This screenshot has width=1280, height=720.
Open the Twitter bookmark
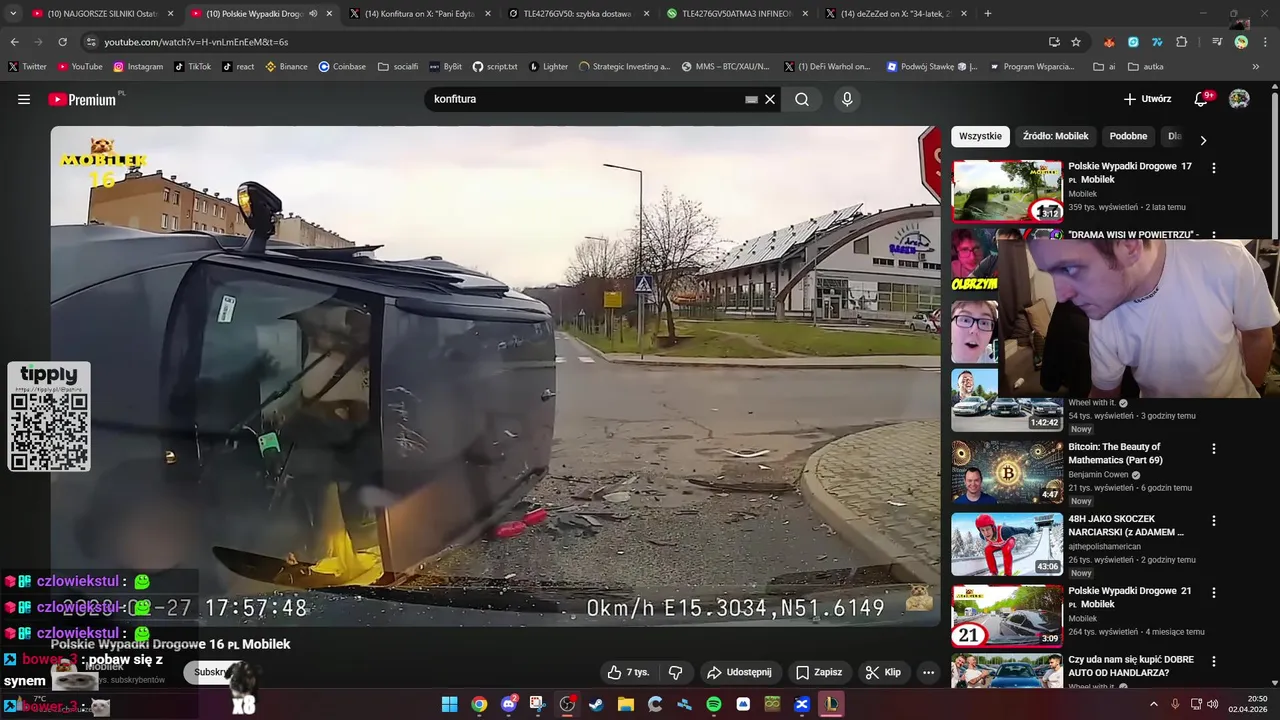[x=27, y=67]
